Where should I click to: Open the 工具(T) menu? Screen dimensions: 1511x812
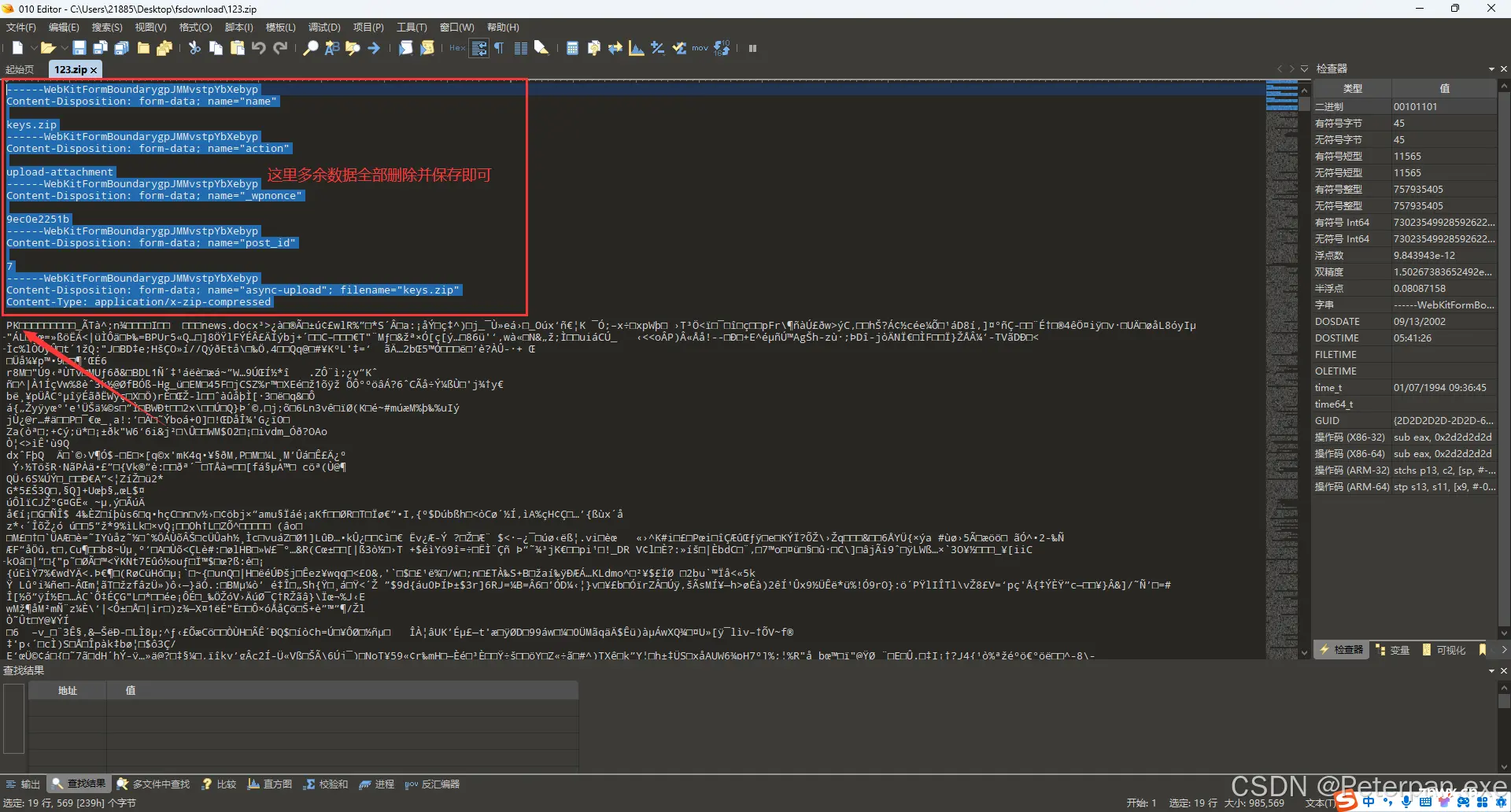pyautogui.click(x=412, y=28)
